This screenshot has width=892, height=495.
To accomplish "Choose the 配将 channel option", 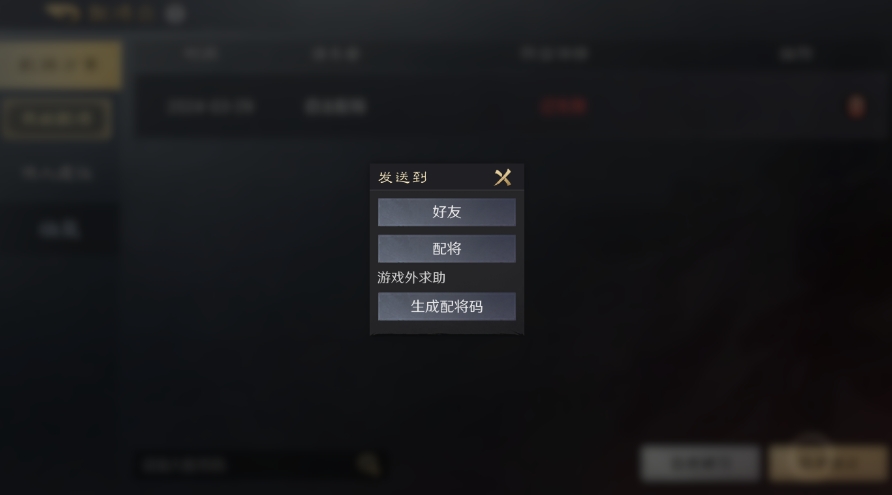I will 447,249.
